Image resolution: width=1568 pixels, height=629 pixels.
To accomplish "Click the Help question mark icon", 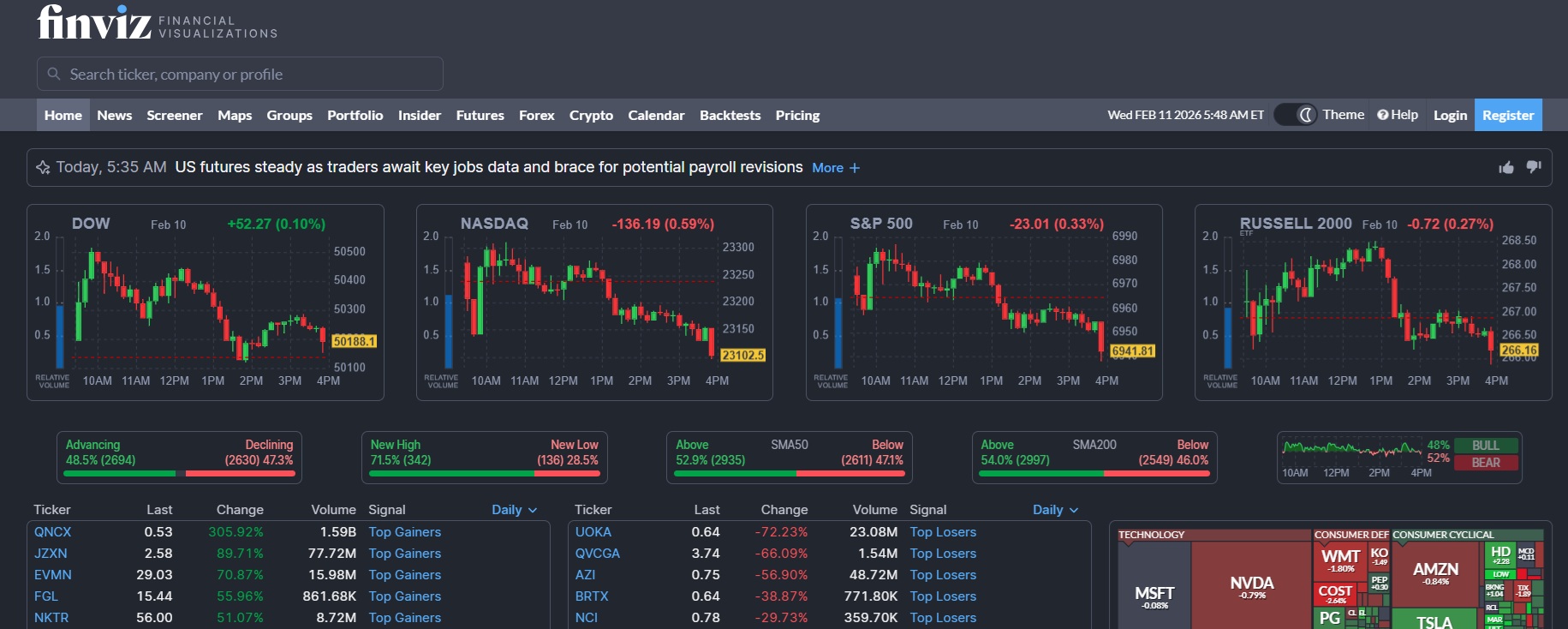I will [x=1382, y=115].
